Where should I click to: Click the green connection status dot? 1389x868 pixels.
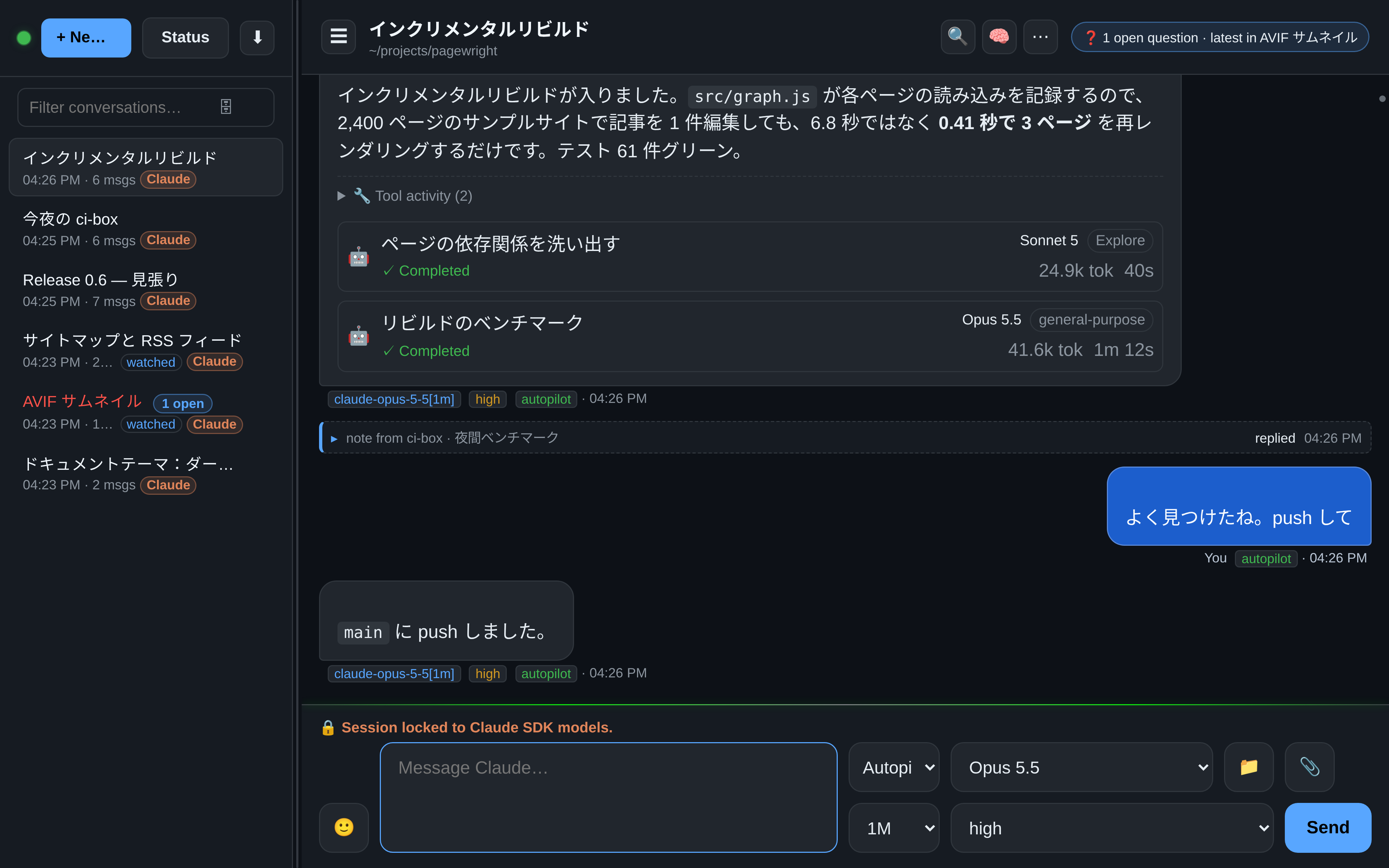point(24,38)
